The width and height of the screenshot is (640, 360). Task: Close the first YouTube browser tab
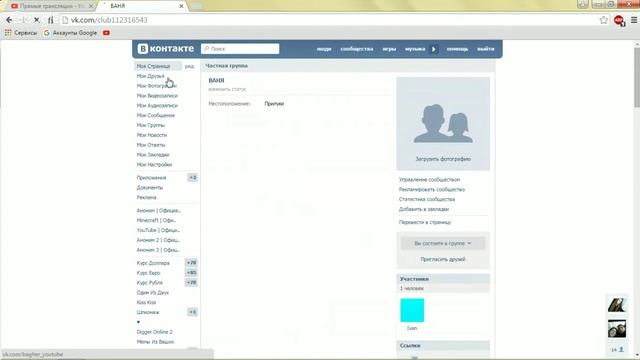pos(91,6)
